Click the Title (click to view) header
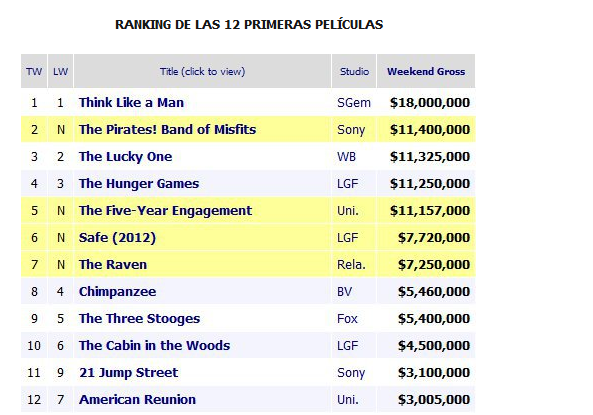The image size is (593, 415). [x=202, y=71]
